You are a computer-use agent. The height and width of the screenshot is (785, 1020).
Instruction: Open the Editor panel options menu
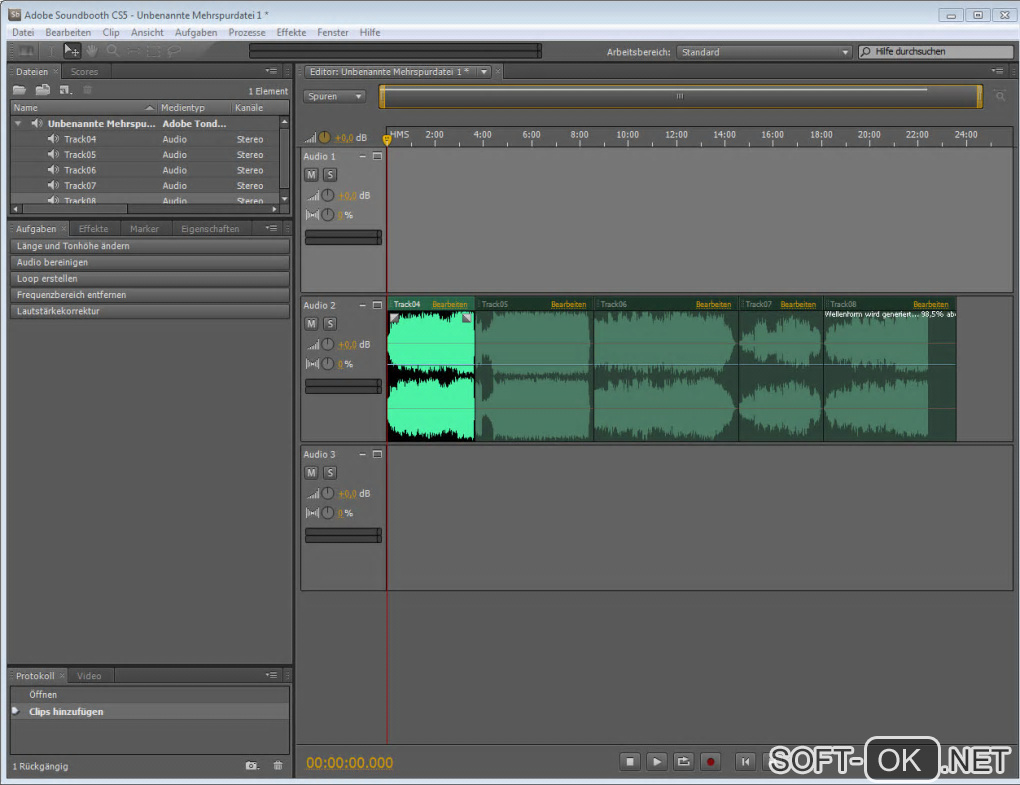pyautogui.click(x=997, y=71)
